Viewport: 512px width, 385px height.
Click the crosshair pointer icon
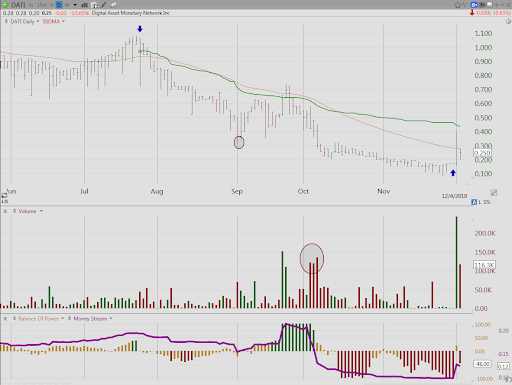tap(497, 5)
